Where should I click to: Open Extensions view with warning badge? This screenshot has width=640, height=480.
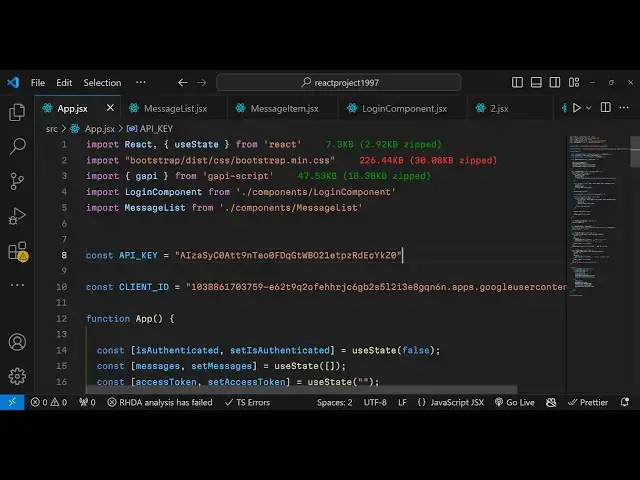click(x=18, y=251)
